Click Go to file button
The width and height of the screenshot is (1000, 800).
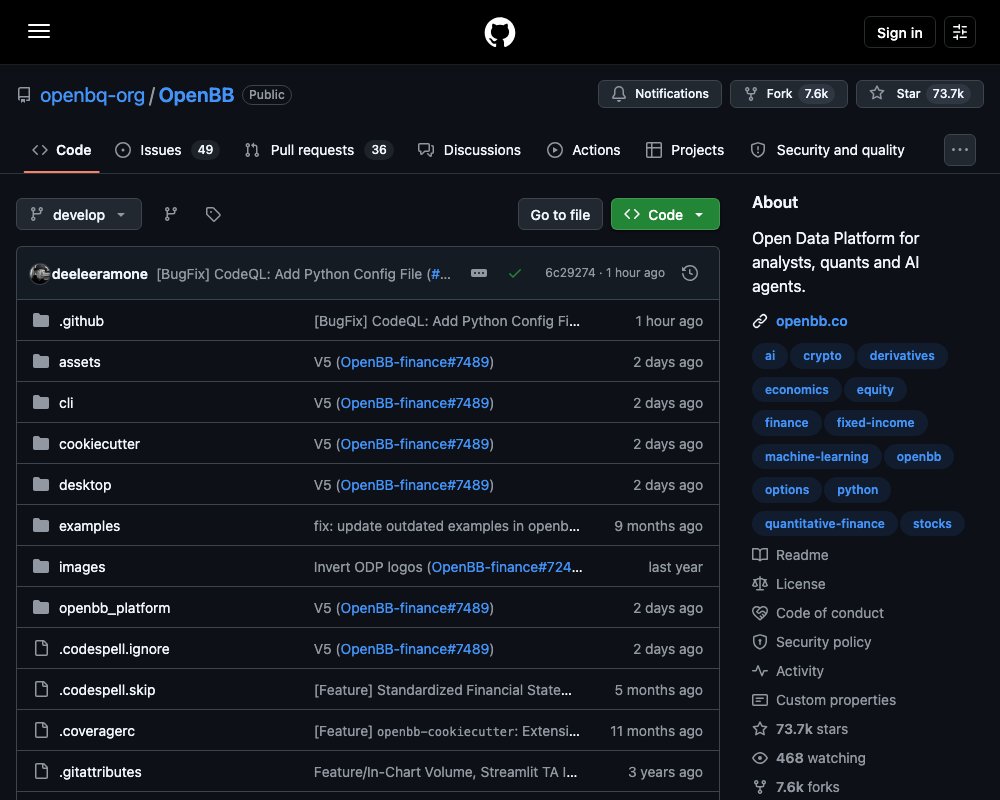point(560,214)
